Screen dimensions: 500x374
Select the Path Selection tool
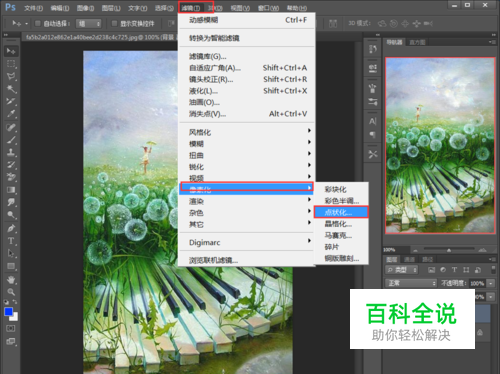click(x=11, y=253)
